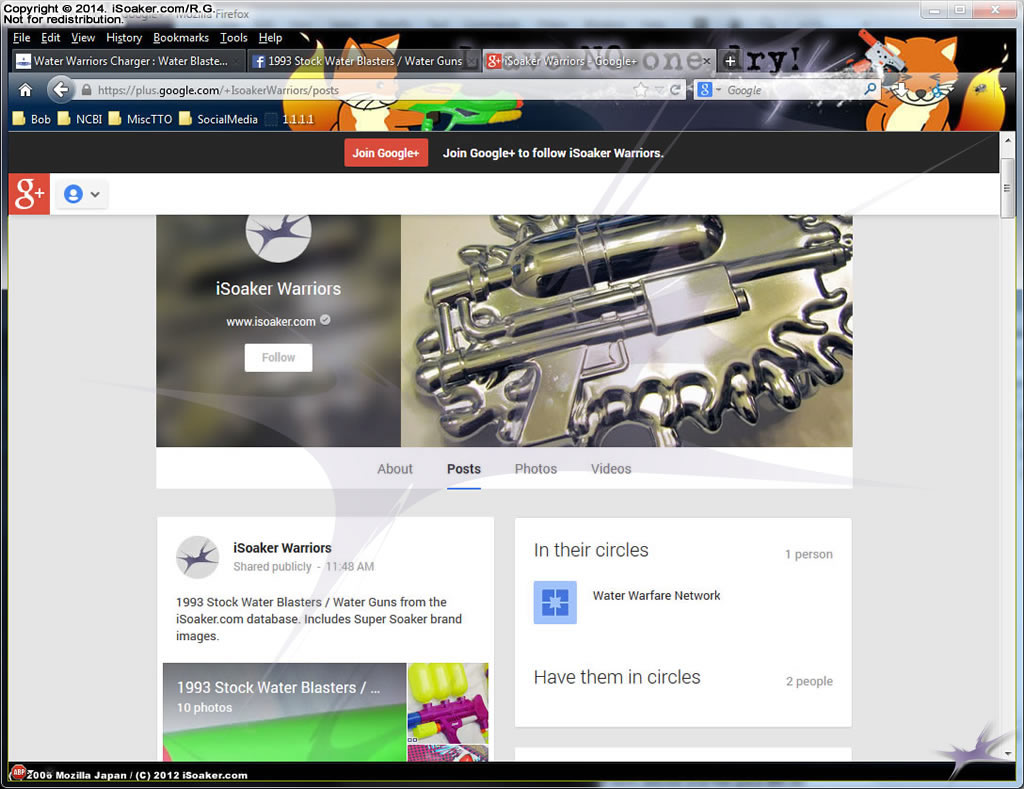Open the Bob bookmarks folder
1024x789 pixels.
(x=31, y=119)
